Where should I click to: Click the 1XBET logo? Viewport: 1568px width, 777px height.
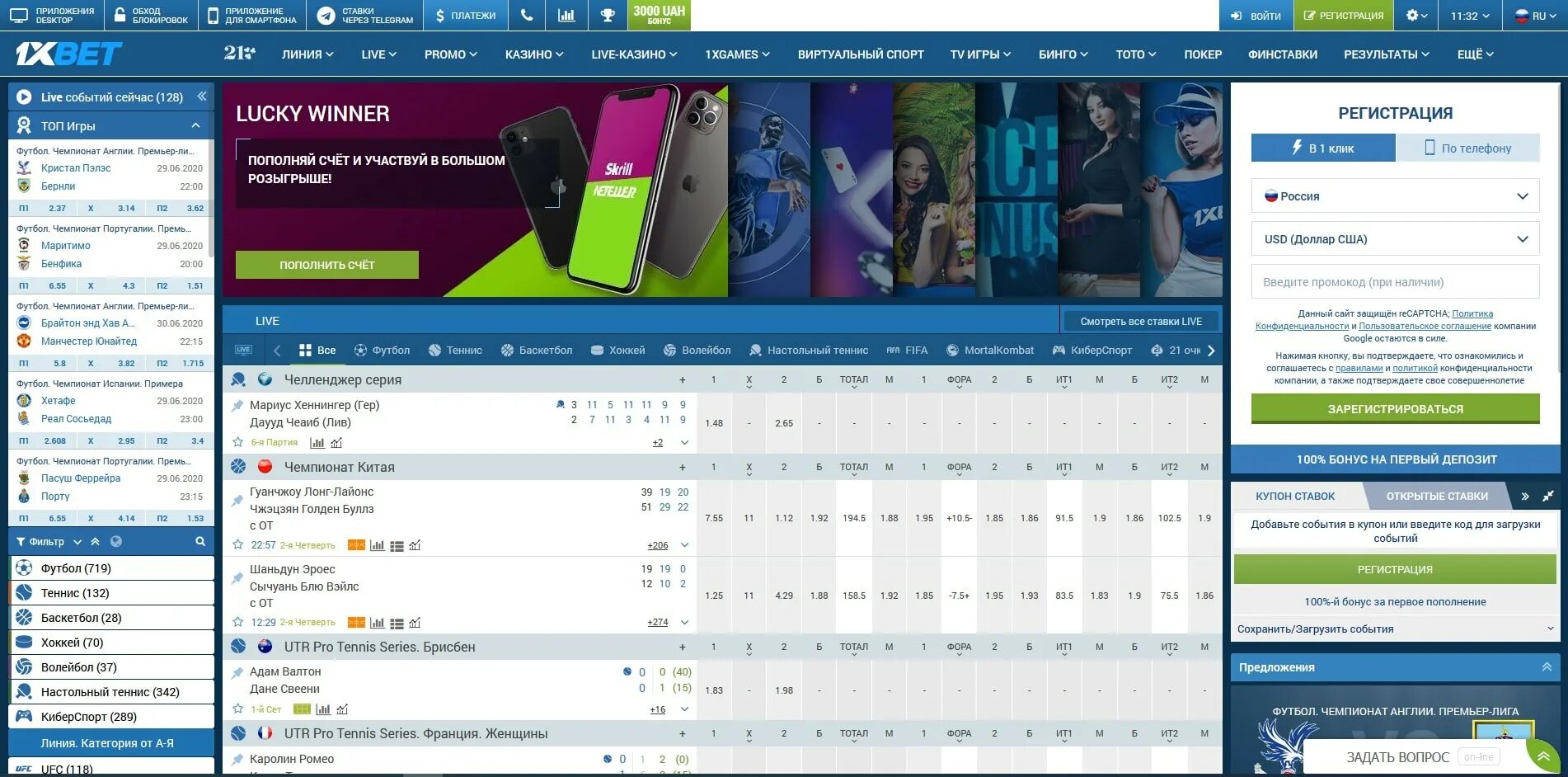(68, 54)
